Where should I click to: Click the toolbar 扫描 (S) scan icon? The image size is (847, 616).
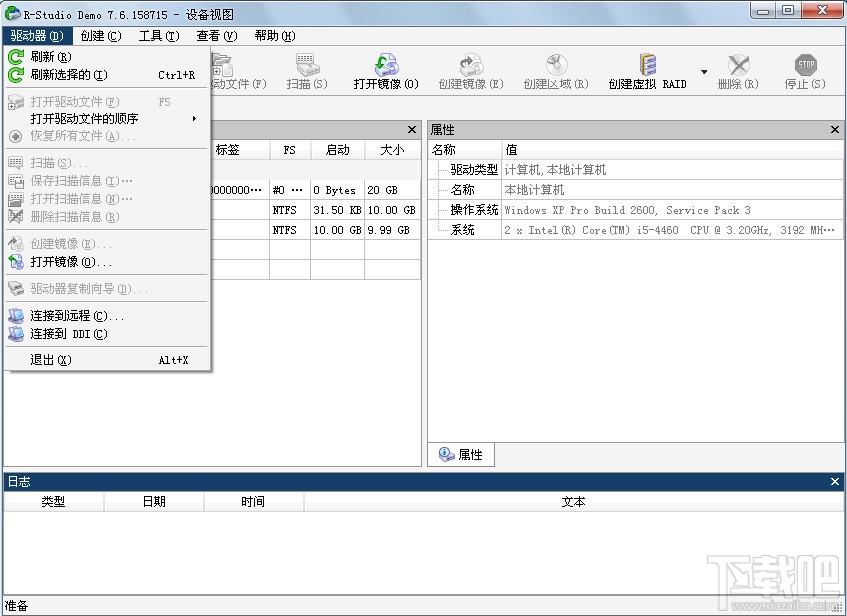coord(306,64)
